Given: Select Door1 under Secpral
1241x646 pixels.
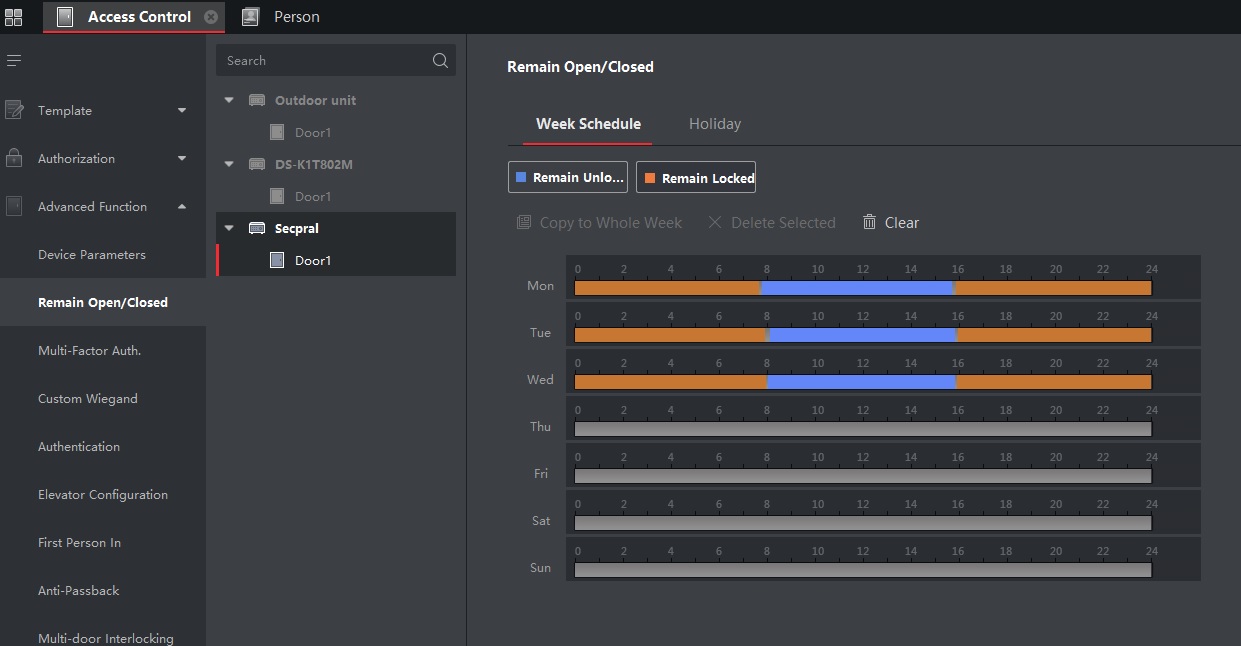Looking at the screenshot, I should pyautogui.click(x=312, y=261).
